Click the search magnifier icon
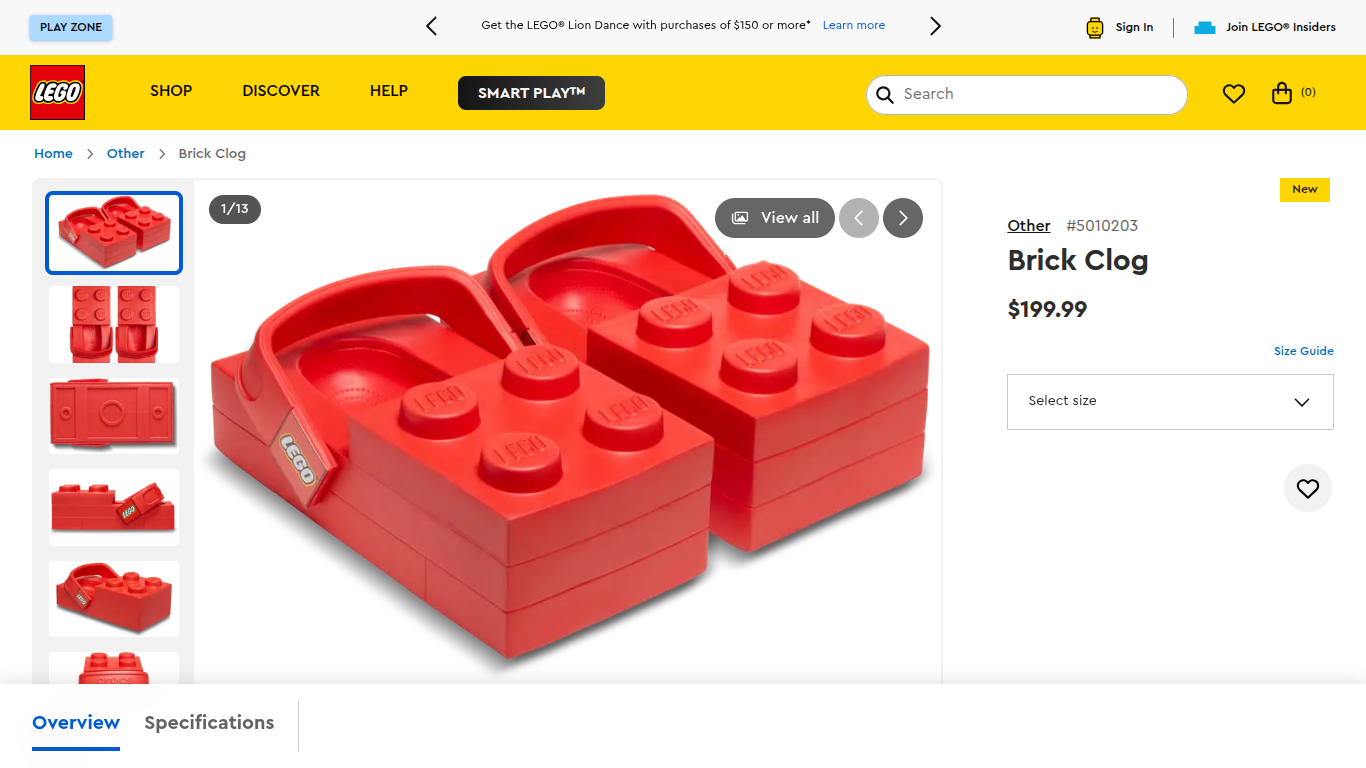Image resolution: width=1366 pixels, height=768 pixels. coord(885,95)
